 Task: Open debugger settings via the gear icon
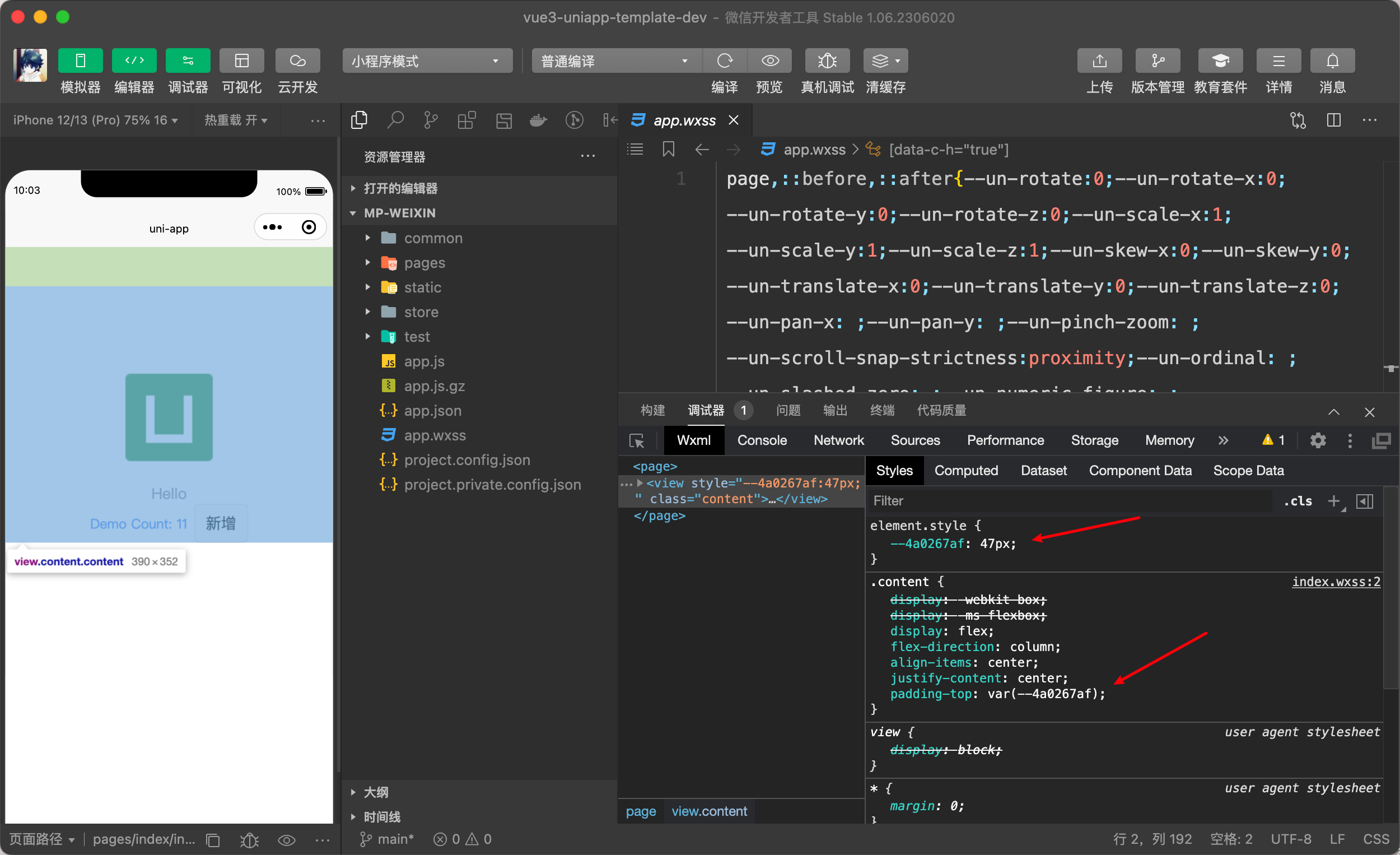pos(1319,440)
